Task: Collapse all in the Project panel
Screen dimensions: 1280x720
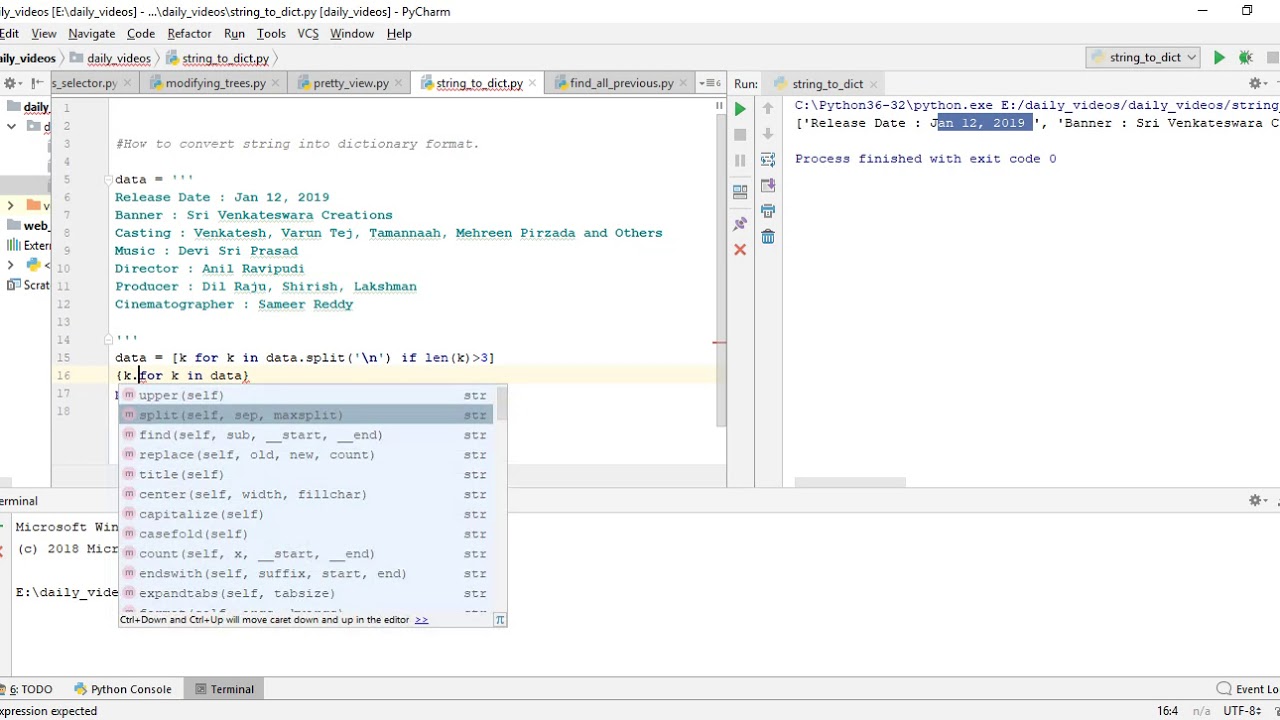Action: coord(36,83)
